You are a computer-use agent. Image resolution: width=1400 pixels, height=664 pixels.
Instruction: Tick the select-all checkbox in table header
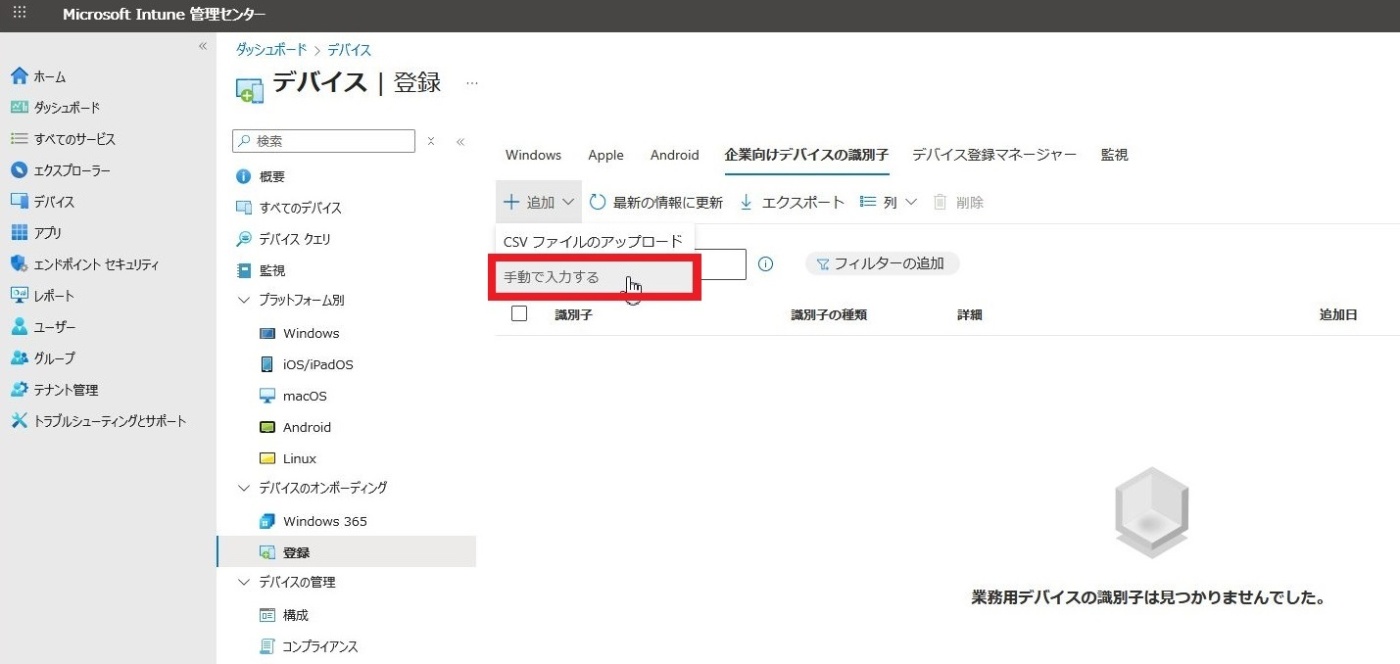tap(519, 314)
